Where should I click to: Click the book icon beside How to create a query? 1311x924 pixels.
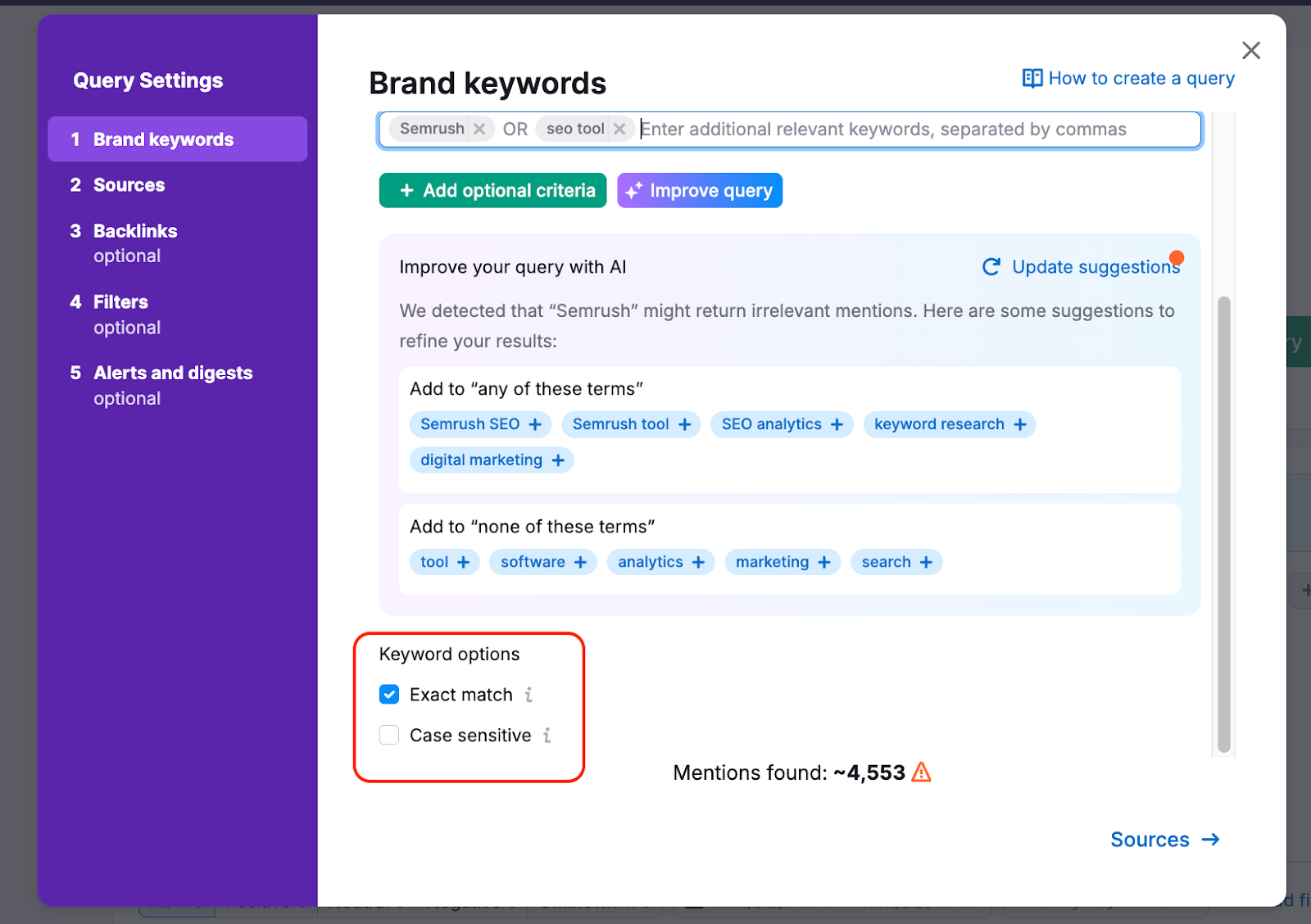(x=1032, y=78)
